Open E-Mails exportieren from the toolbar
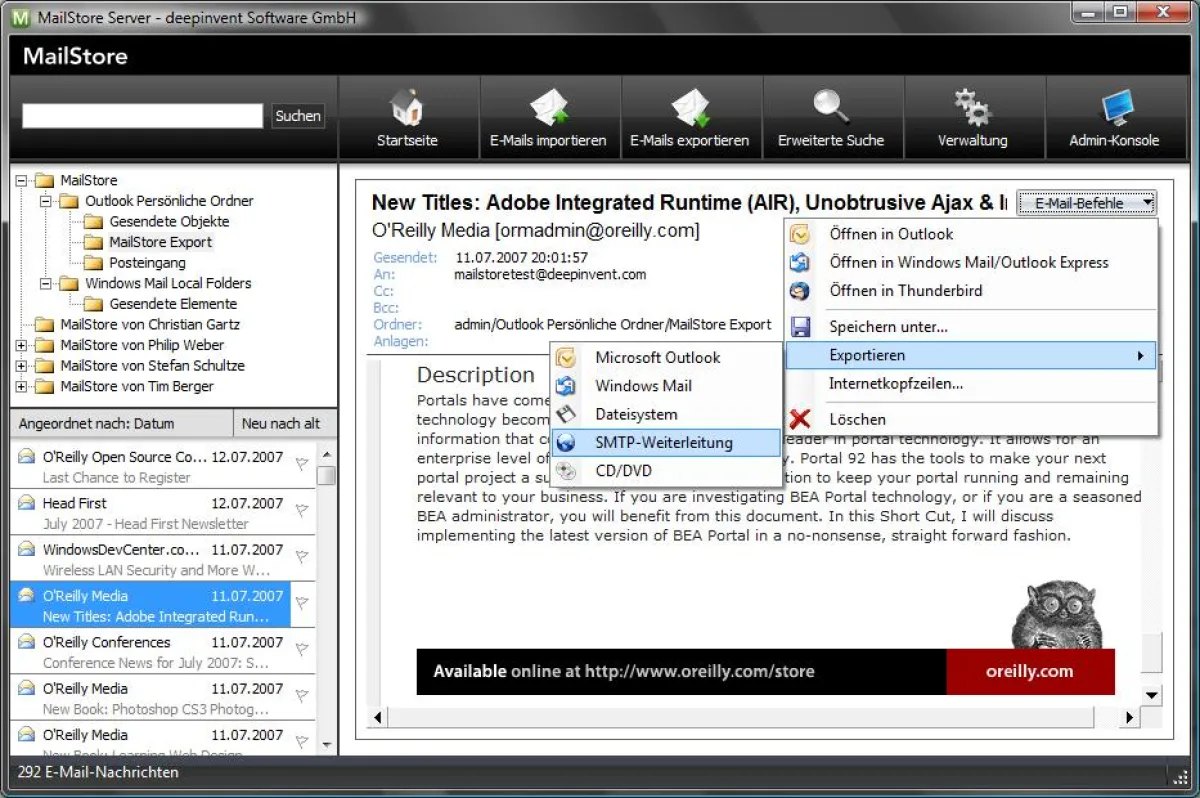 click(x=691, y=115)
